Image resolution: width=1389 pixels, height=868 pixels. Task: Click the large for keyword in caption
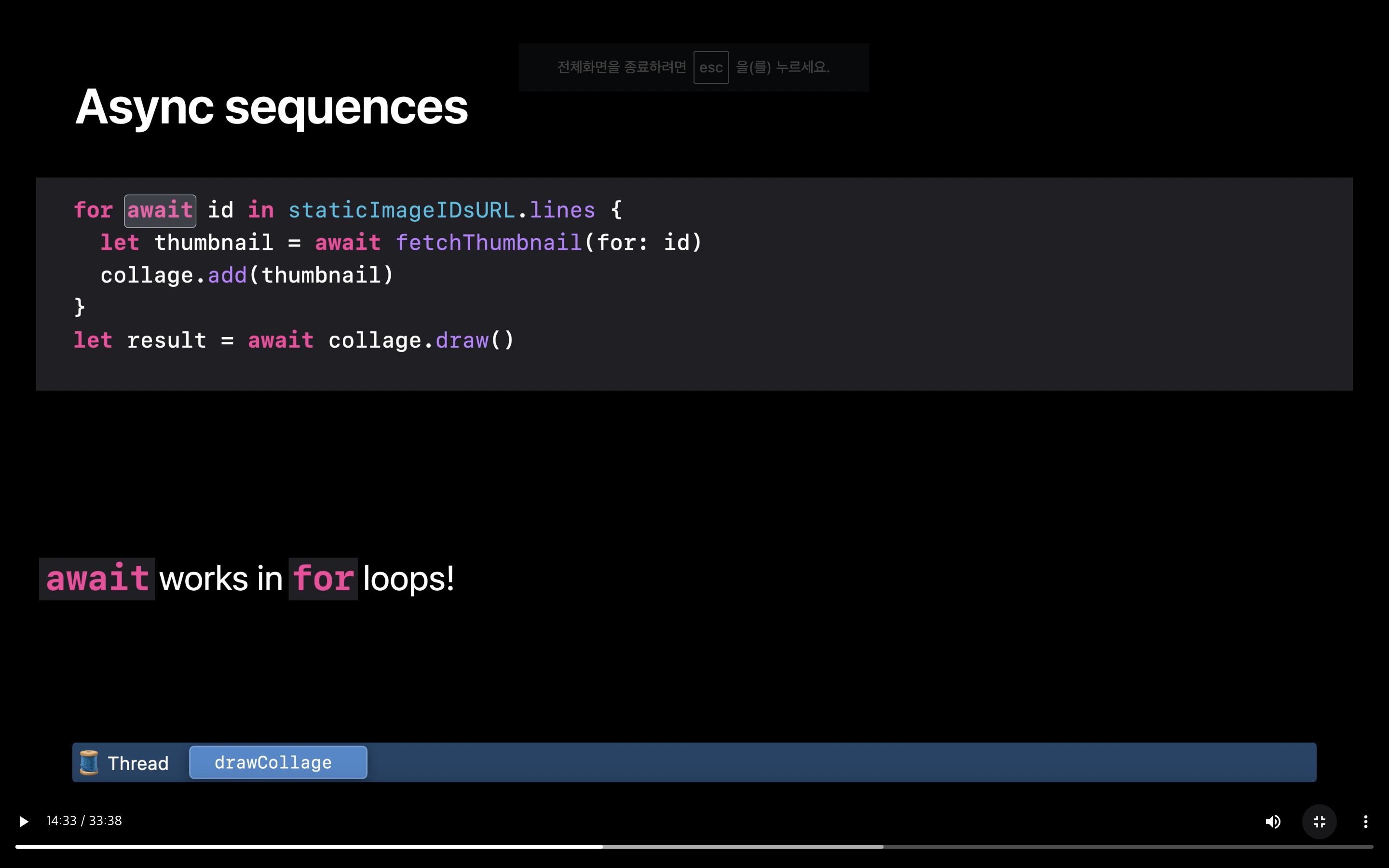[x=323, y=579]
